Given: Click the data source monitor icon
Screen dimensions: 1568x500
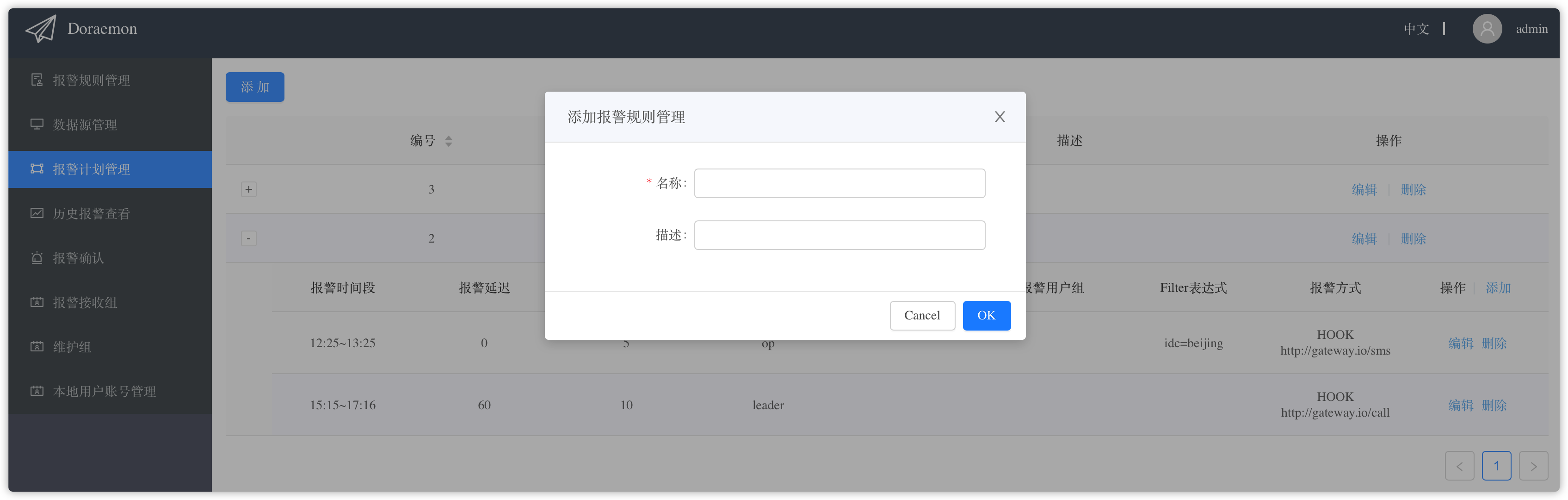Looking at the screenshot, I should [37, 124].
